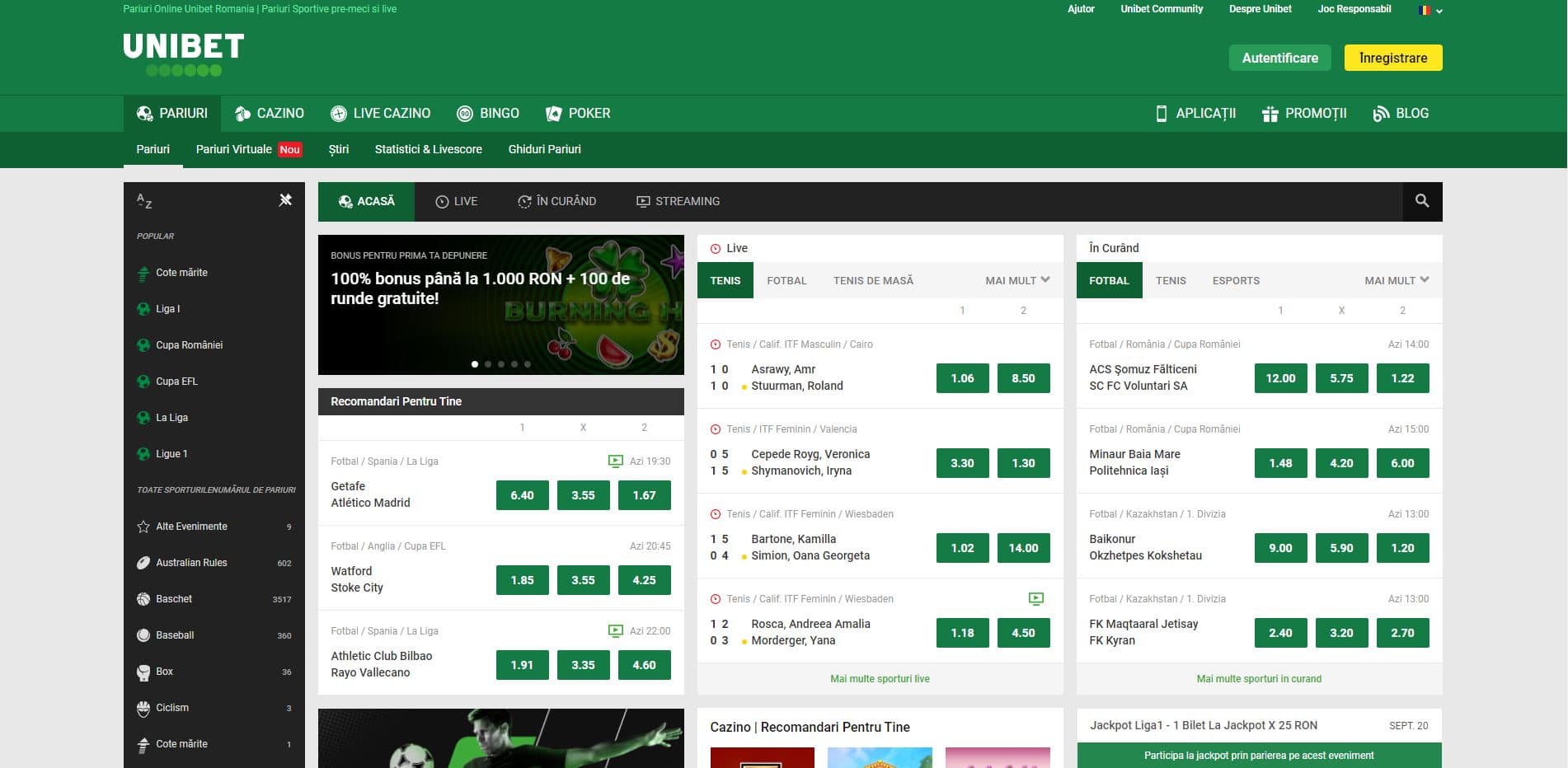Switch to third banner carousel dot

[x=501, y=364]
